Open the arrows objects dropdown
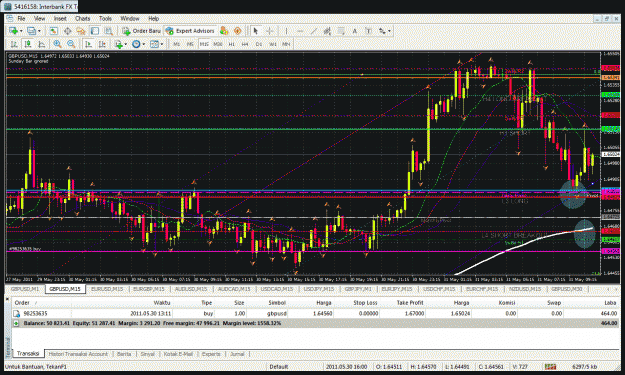The width and height of the screenshot is (625, 375). 384,31
